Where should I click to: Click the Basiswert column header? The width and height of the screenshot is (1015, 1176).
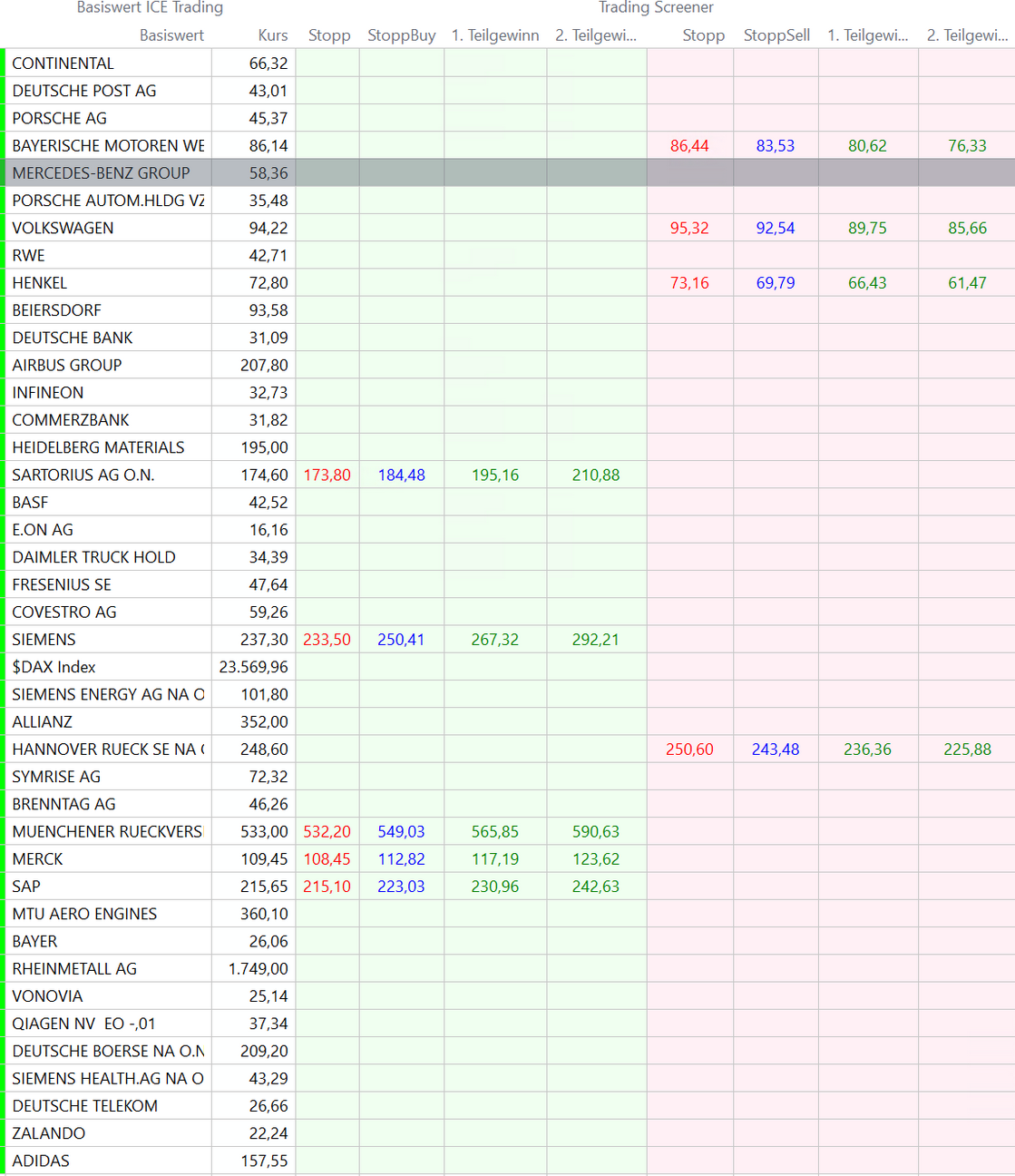[171, 35]
